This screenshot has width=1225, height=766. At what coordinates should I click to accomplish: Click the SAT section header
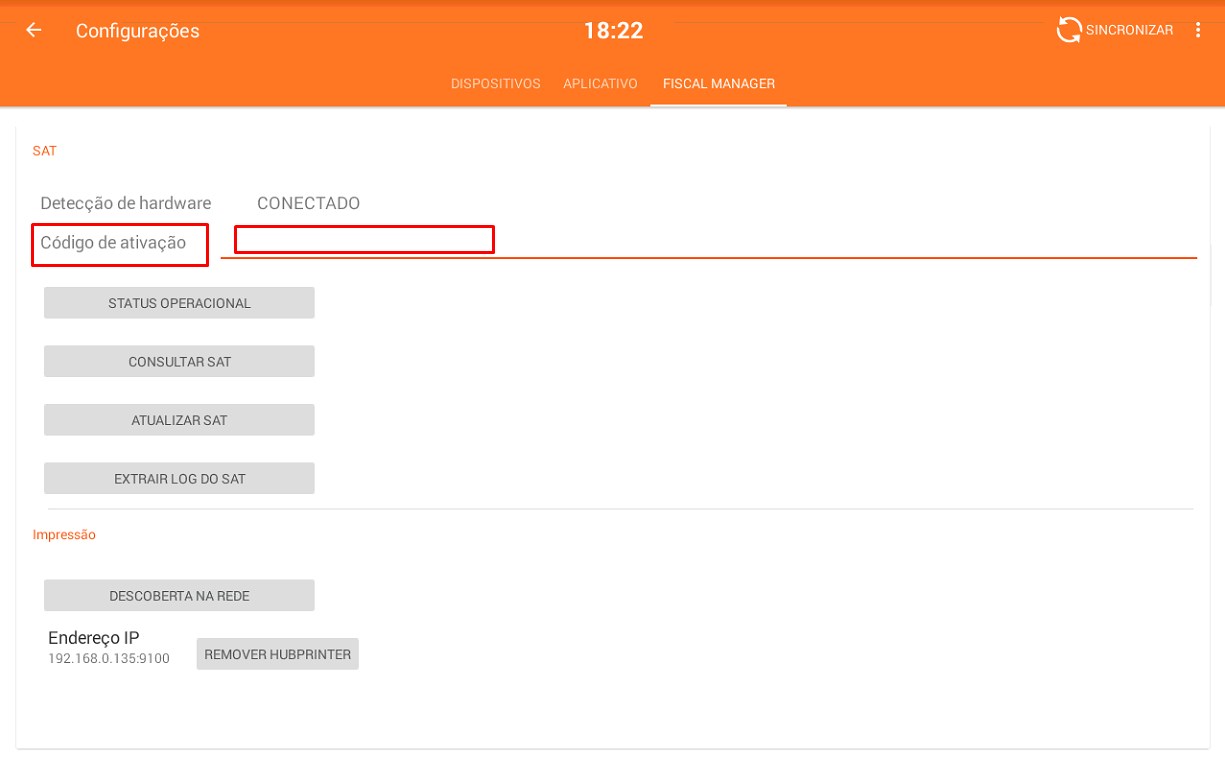[x=45, y=151]
